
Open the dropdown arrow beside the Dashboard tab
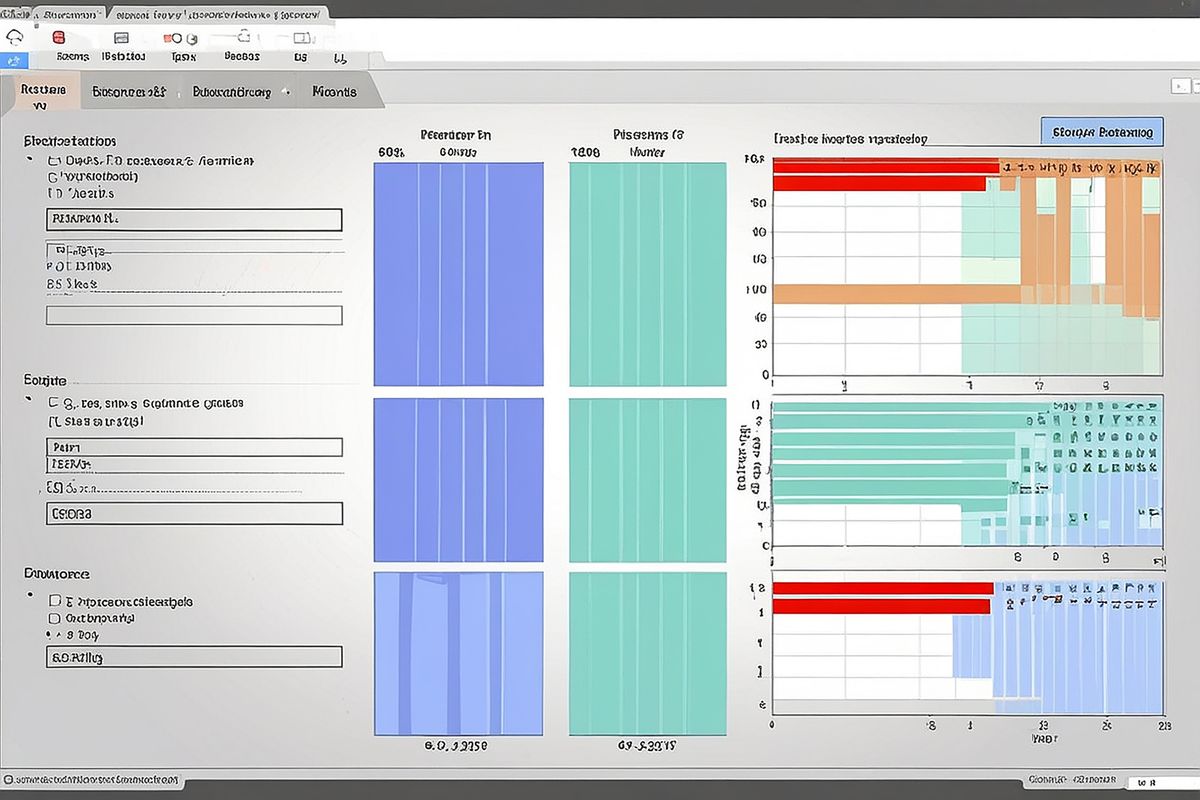285,90
